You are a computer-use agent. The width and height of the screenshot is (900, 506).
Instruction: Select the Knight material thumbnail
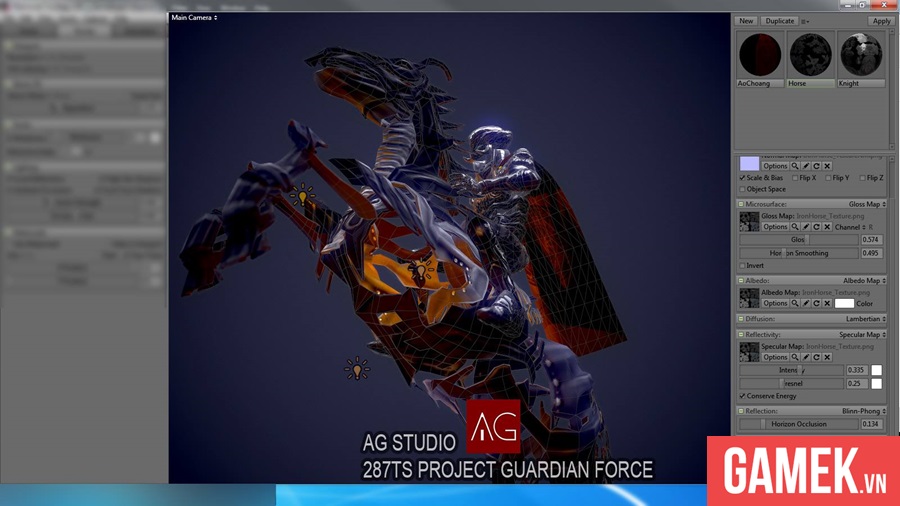[x=861, y=60]
